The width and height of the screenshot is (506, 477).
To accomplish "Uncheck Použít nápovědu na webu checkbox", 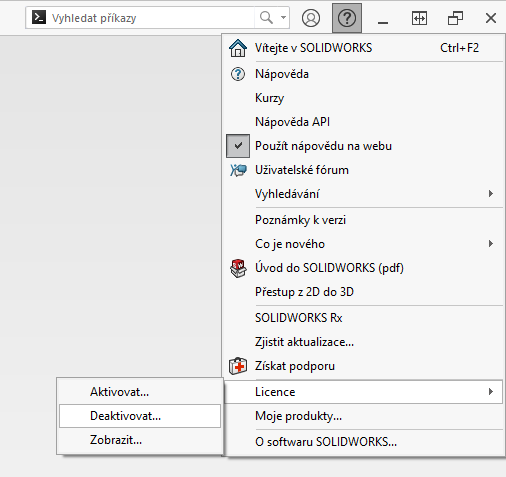I will pos(238,146).
